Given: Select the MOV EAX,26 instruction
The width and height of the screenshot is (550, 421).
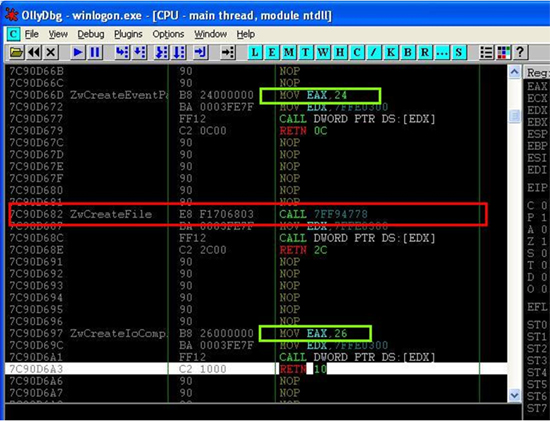Looking at the screenshot, I should [313, 333].
